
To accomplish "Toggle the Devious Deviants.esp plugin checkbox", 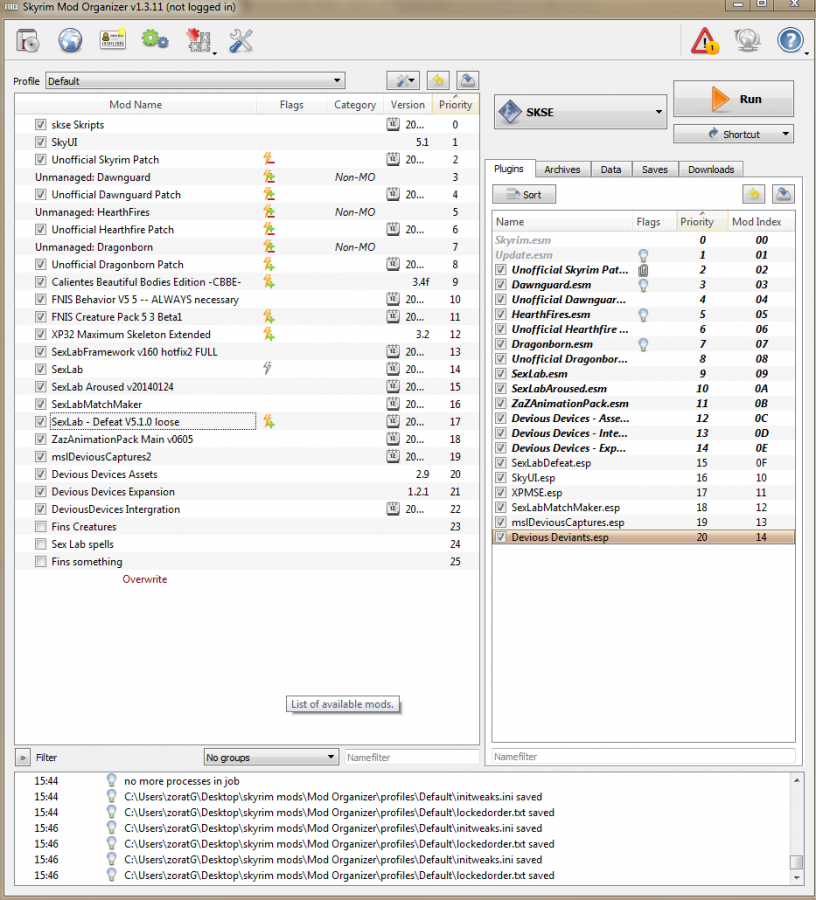I will coord(501,537).
